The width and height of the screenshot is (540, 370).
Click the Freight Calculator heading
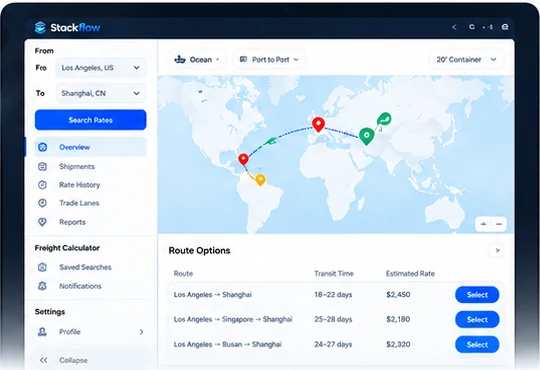click(67, 248)
